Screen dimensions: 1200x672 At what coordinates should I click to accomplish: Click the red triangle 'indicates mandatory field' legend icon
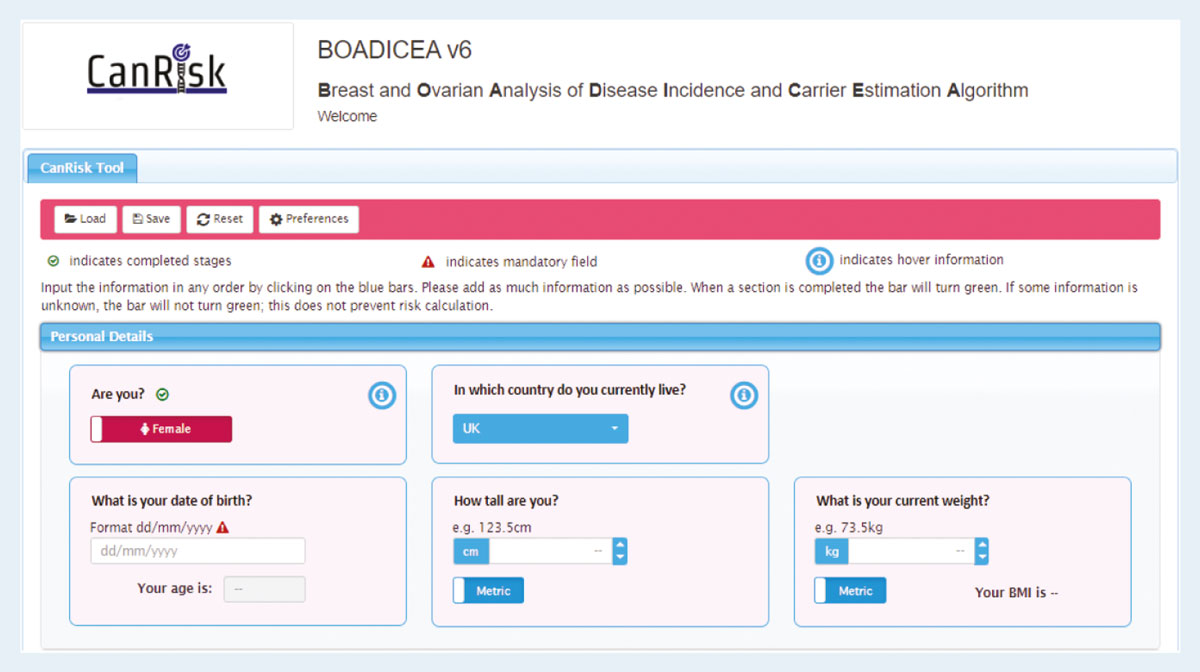tap(428, 262)
